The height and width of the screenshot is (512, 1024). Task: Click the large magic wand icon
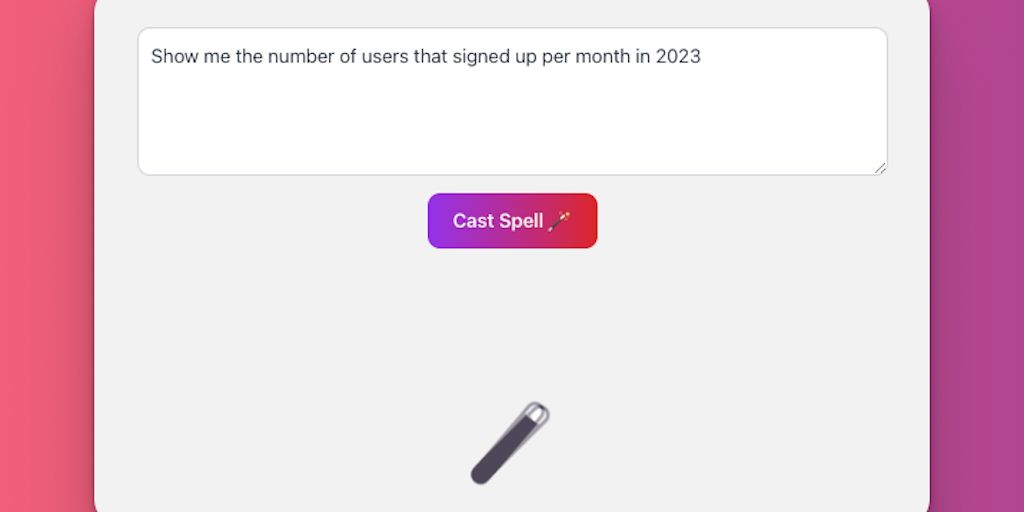510,444
